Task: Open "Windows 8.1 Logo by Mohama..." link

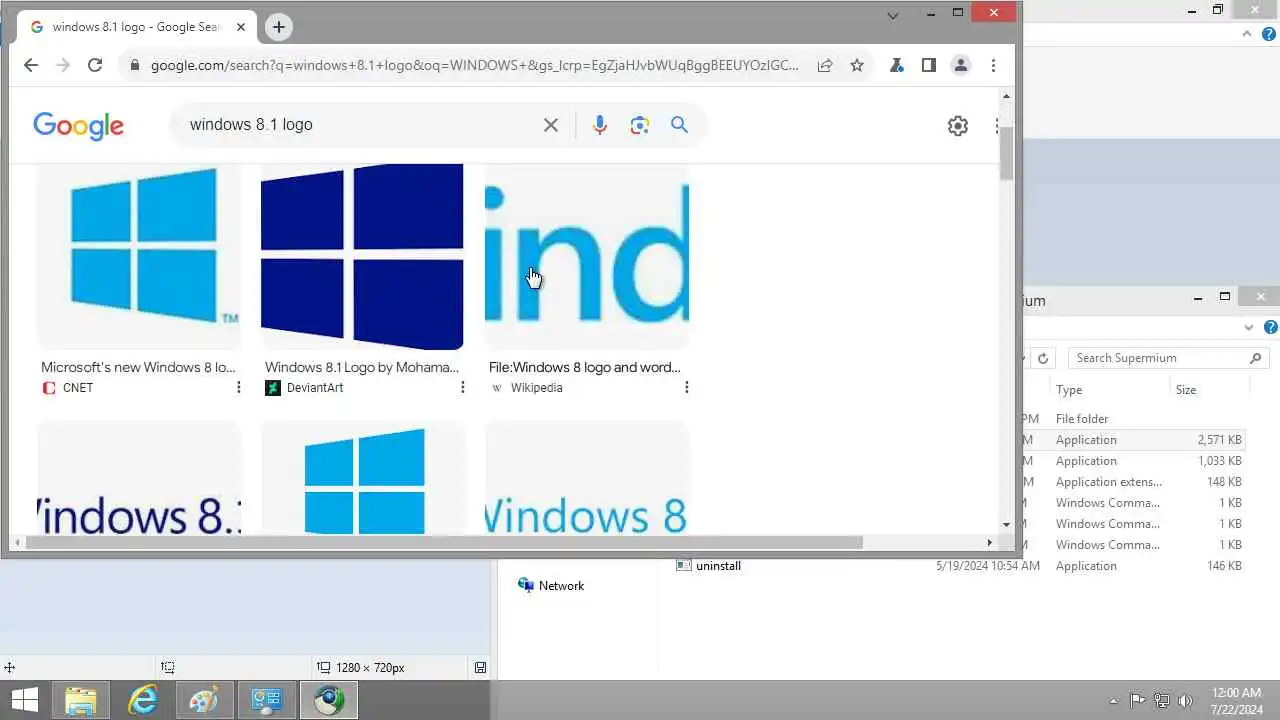Action: point(362,367)
